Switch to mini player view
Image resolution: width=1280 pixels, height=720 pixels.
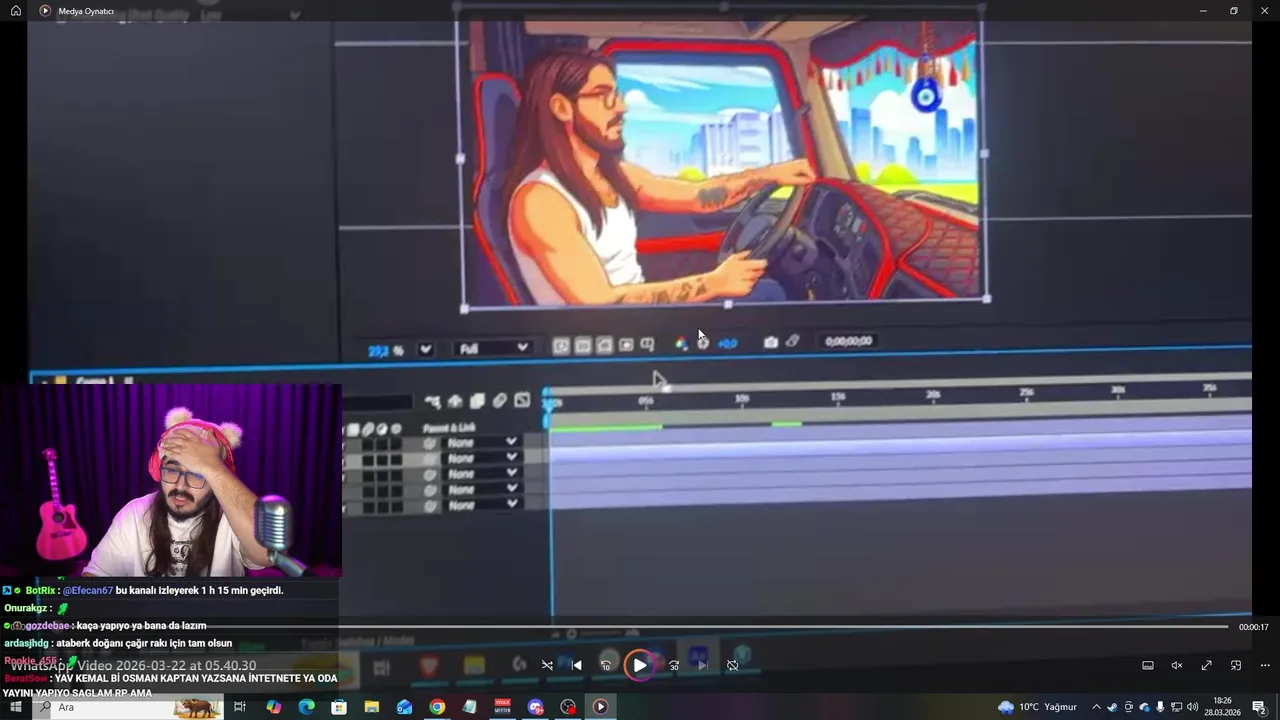(x=1236, y=665)
